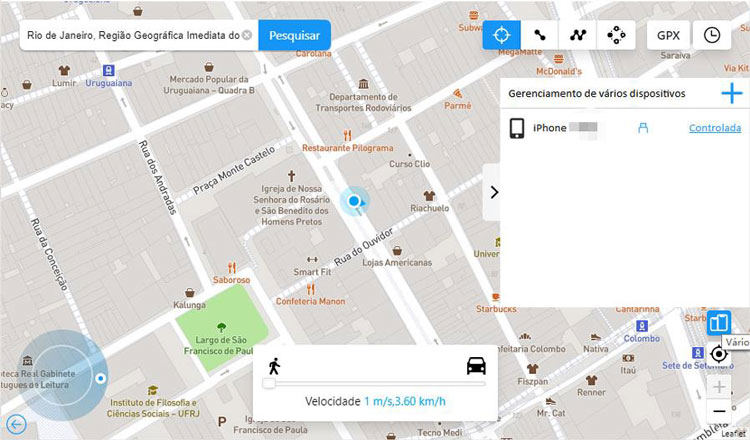Open the history clock icon
750x440 pixels.
[x=711, y=34]
